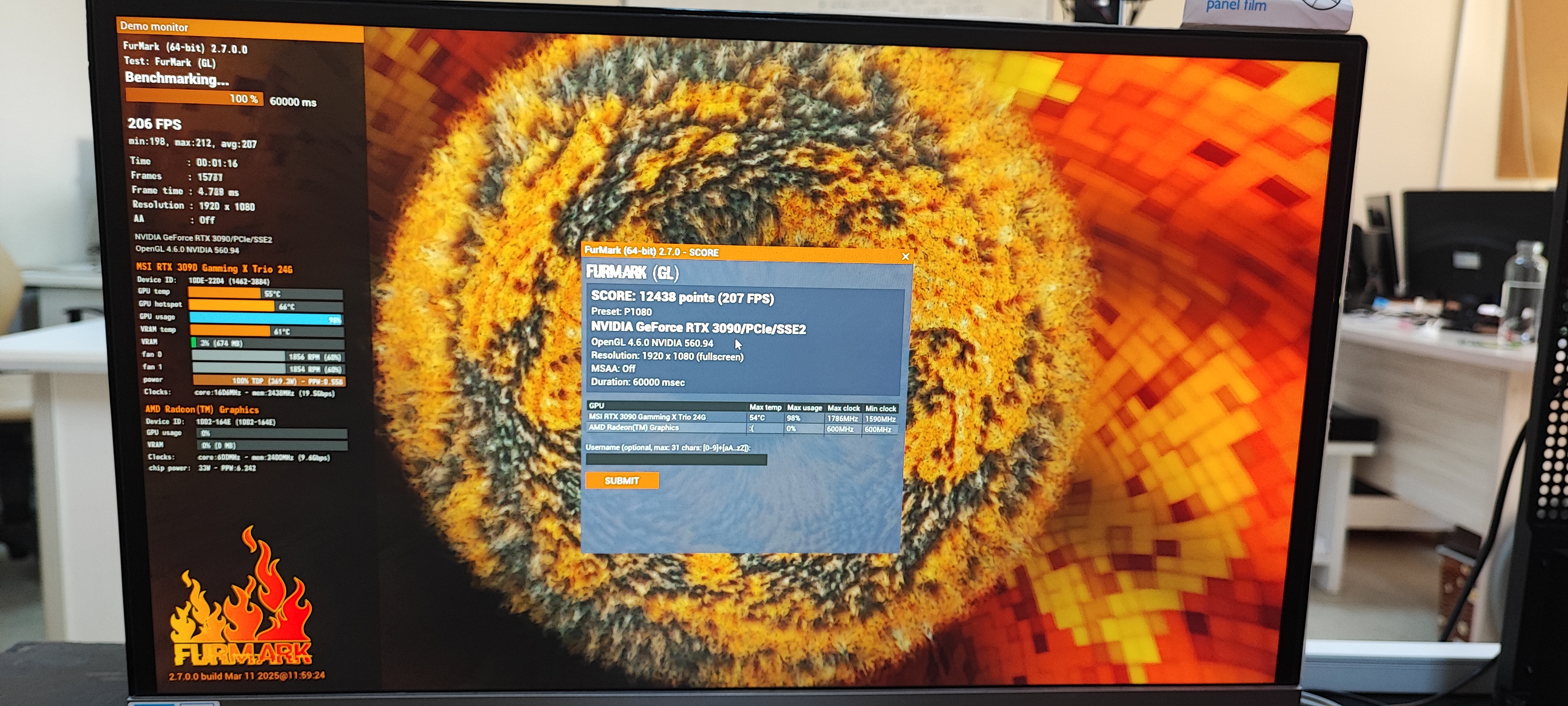Close the FurMark SCORE dialog with X
This screenshot has width=1568, height=706.
click(905, 257)
